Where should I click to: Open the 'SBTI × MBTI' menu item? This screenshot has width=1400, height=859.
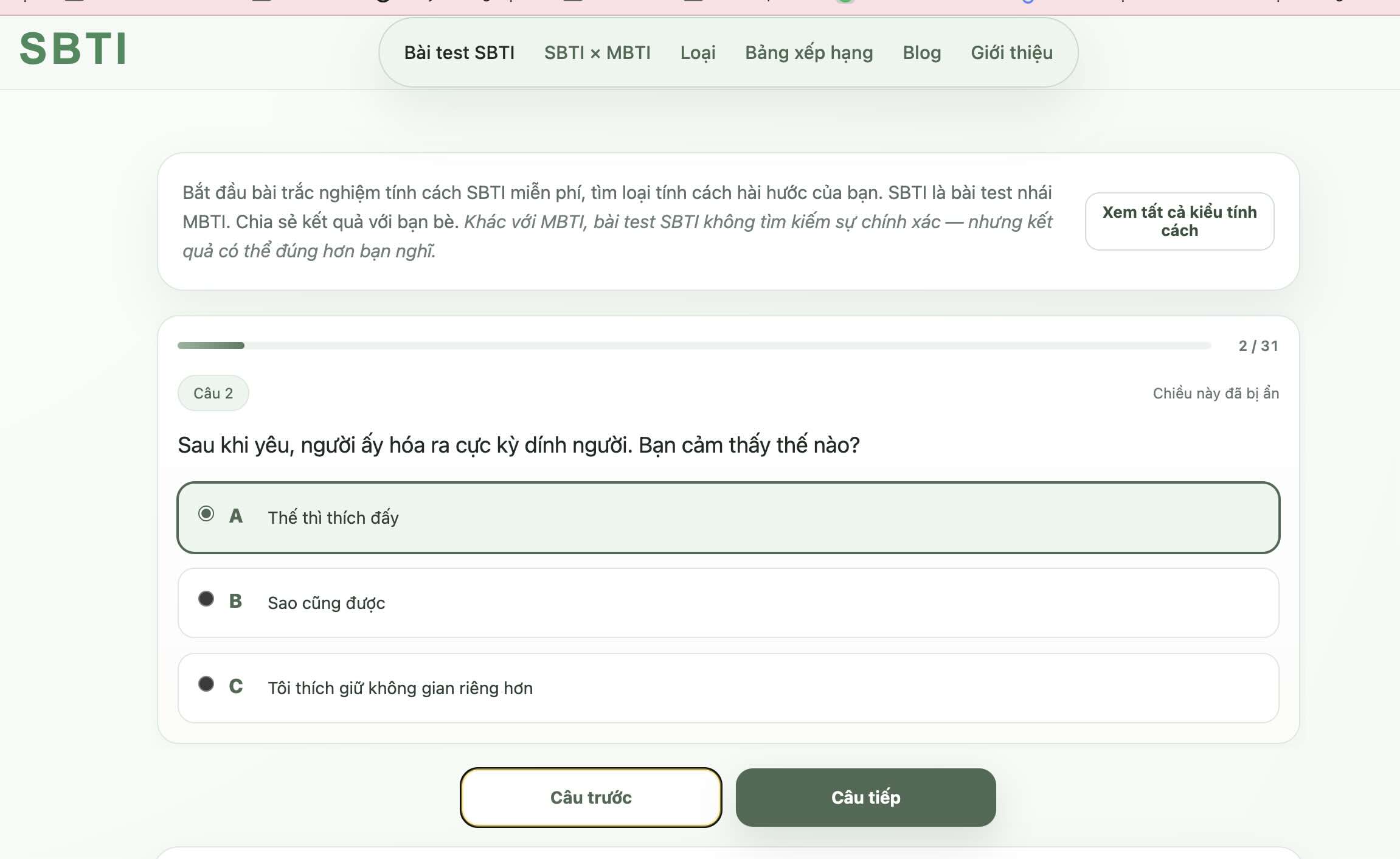pyautogui.click(x=597, y=52)
